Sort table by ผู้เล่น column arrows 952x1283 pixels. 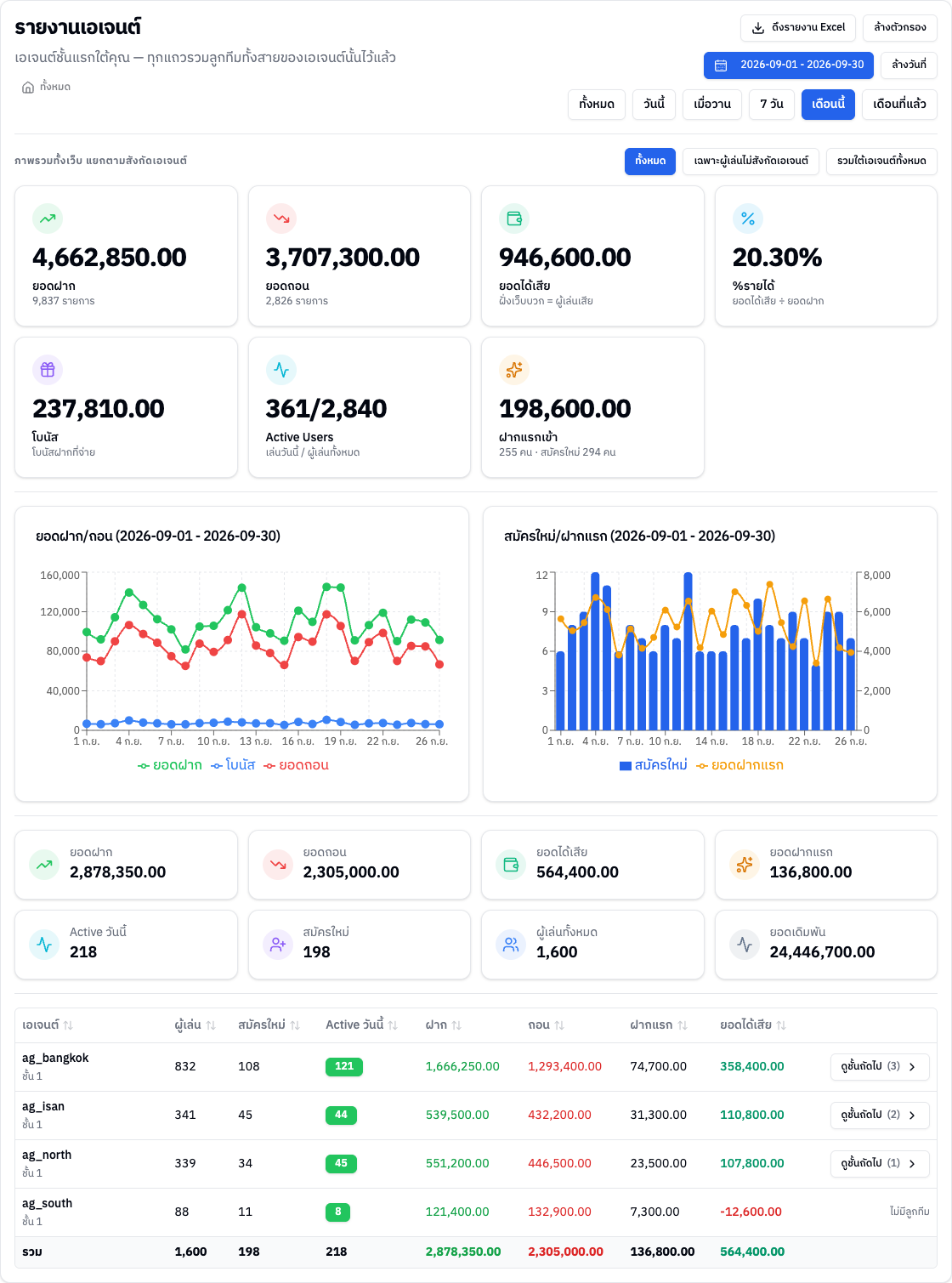pyautogui.click(x=211, y=1025)
